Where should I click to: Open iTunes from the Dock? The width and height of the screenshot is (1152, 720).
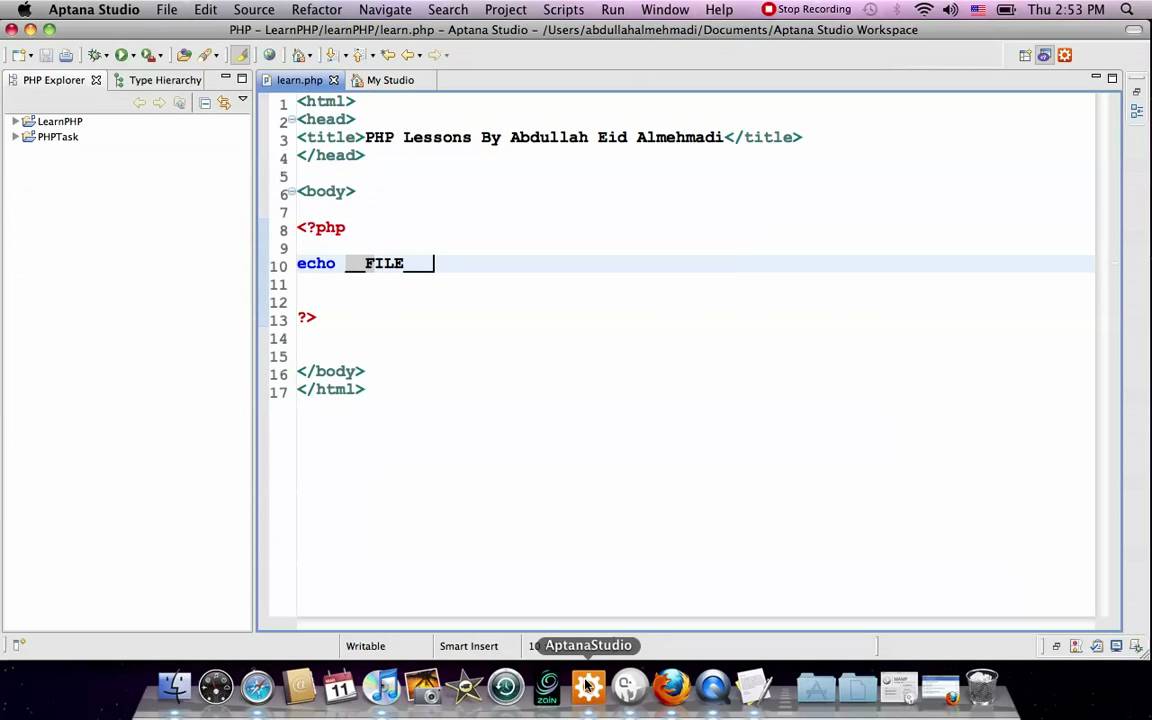381,687
